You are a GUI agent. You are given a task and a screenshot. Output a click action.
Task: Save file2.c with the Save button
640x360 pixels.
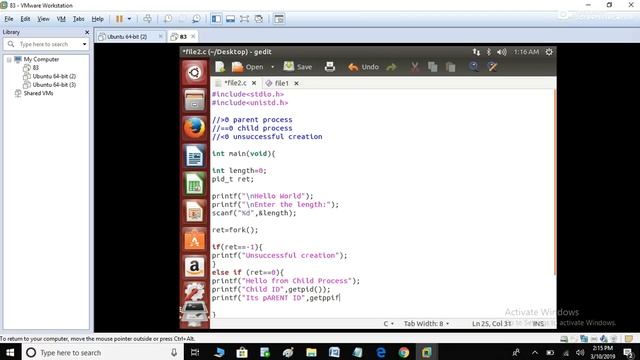pos(298,67)
